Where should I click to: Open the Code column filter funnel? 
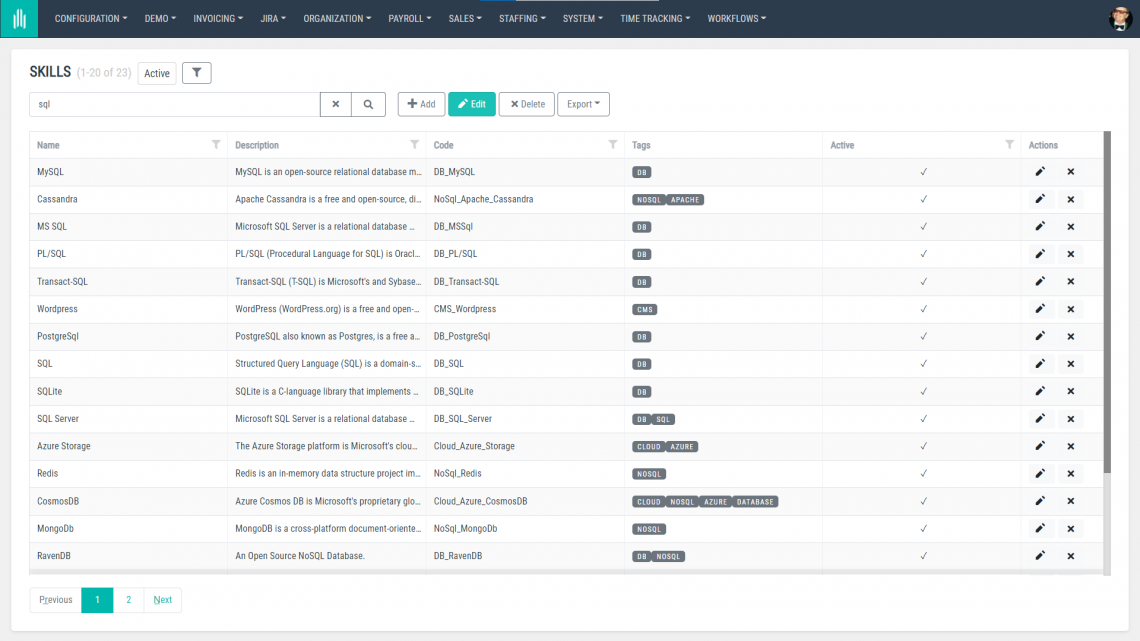(x=611, y=145)
